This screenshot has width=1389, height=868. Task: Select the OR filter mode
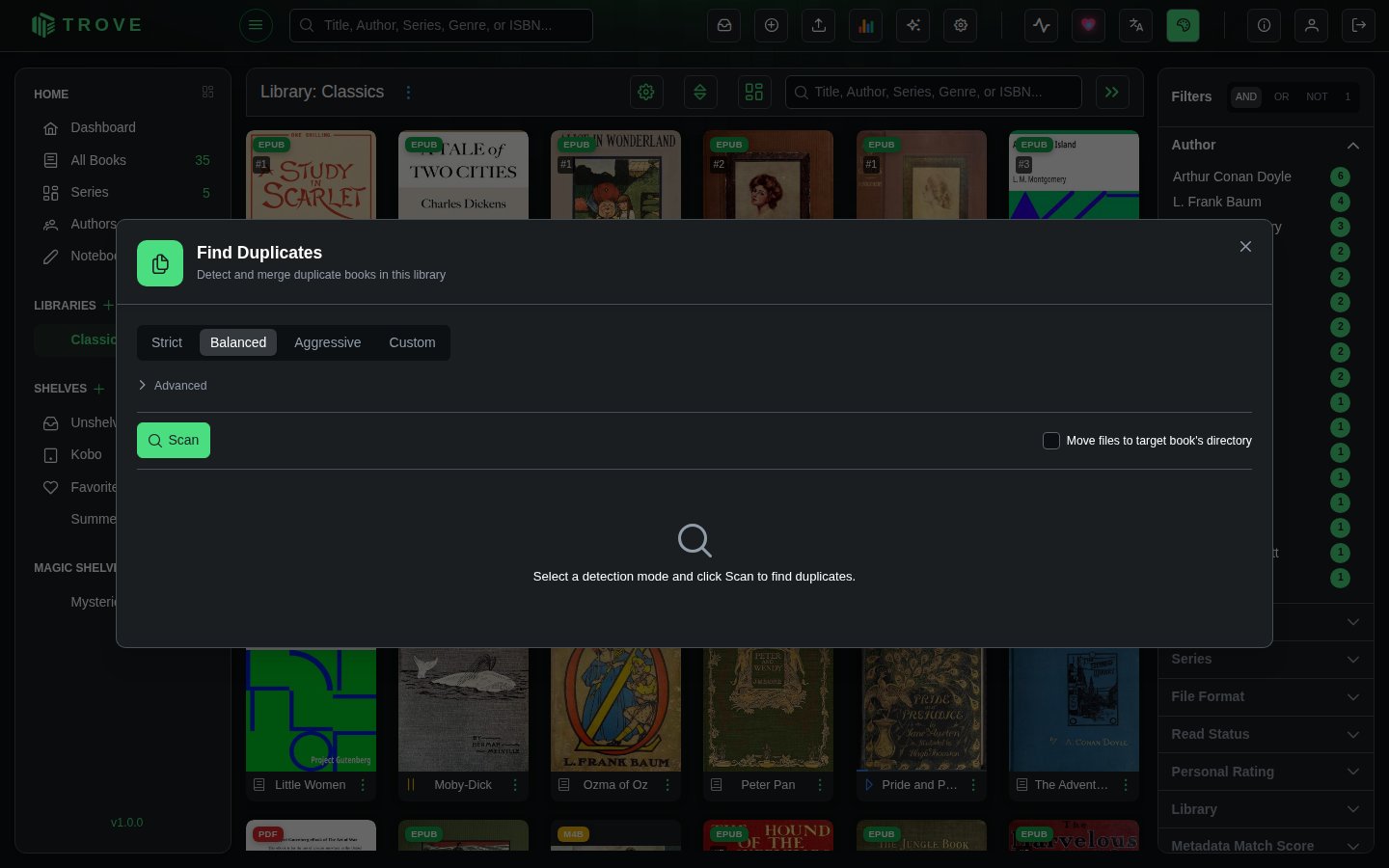tap(1281, 96)
